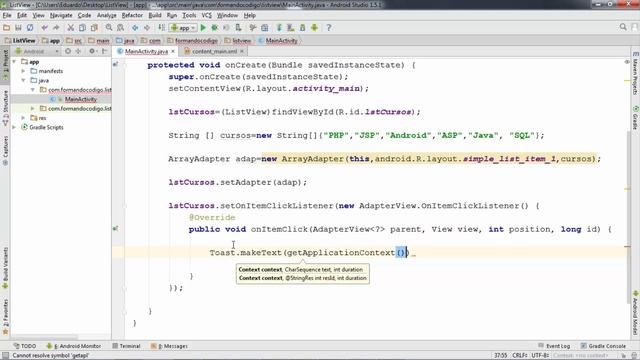The width and height of the screenshot is (640, 360).
Task: Click the collapse all icon in project pane
Action: 78,51
